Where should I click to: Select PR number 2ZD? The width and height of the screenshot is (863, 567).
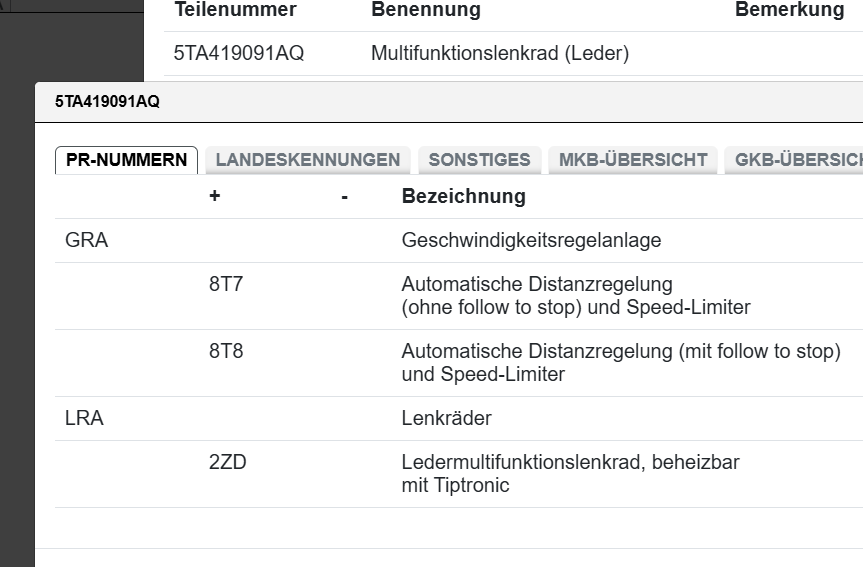point(227,463)
